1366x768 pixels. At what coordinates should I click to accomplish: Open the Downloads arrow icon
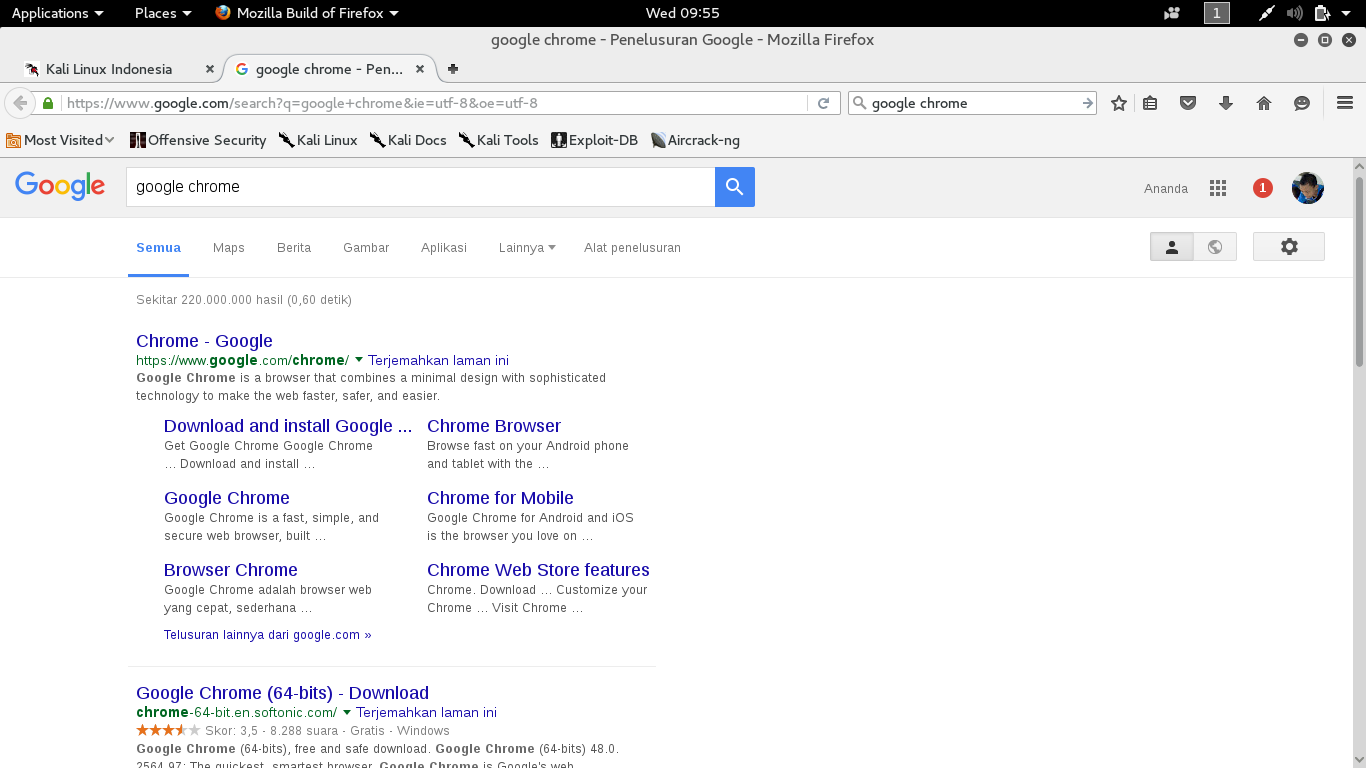[1226, 103]
